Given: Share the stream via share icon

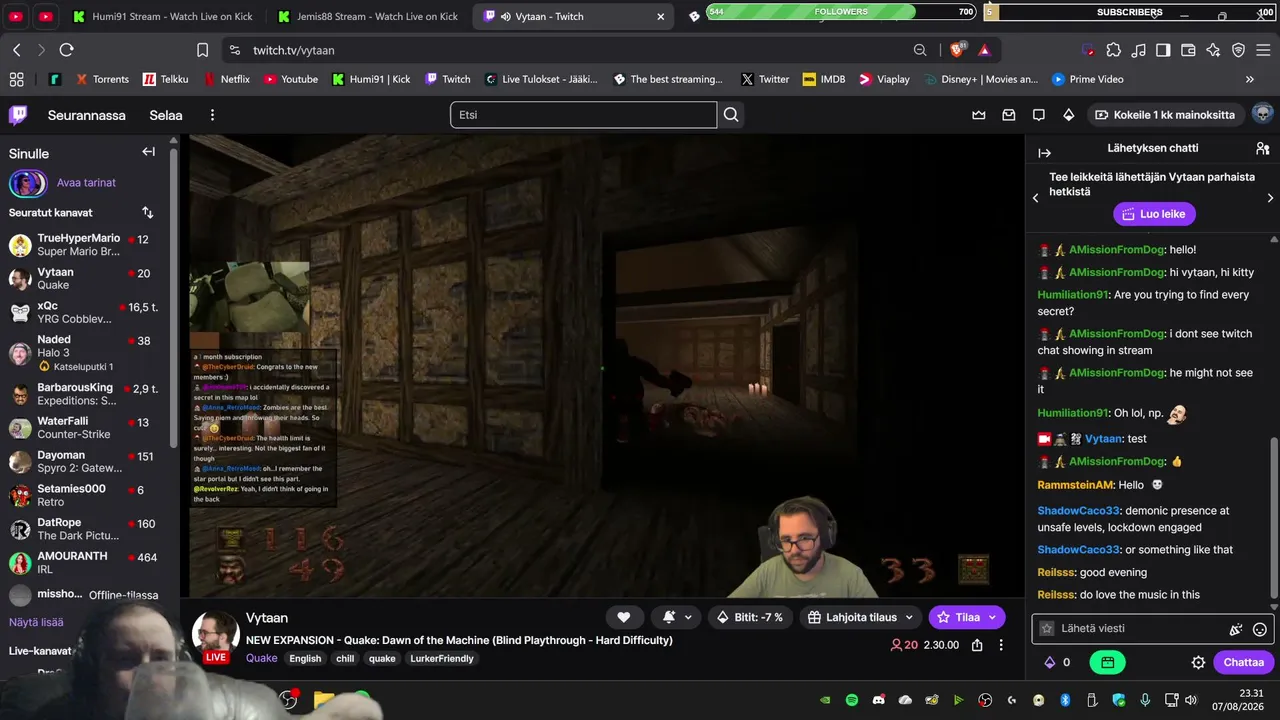Looking at the screenshot, I should 977,645.
